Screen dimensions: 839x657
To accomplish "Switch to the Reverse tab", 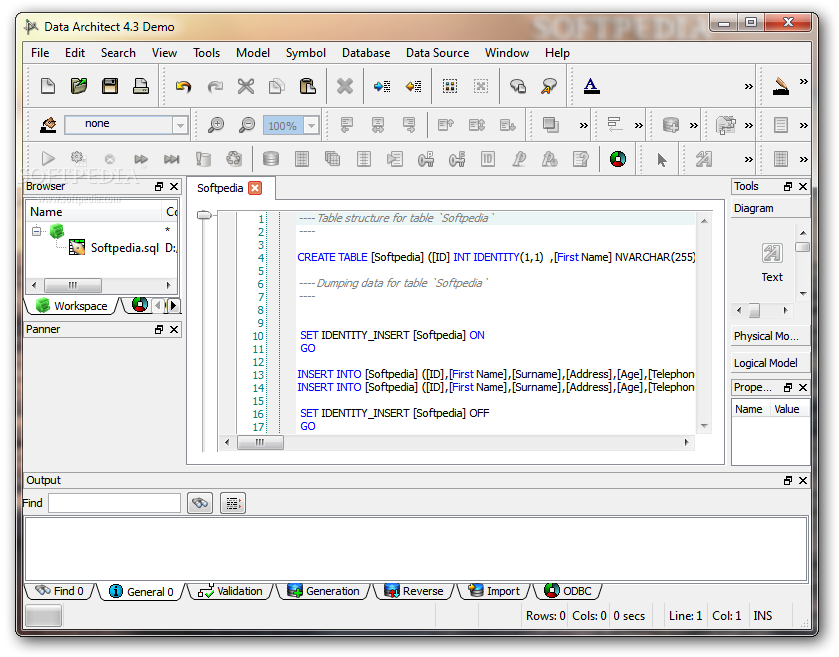I will (x=414, y=591).
